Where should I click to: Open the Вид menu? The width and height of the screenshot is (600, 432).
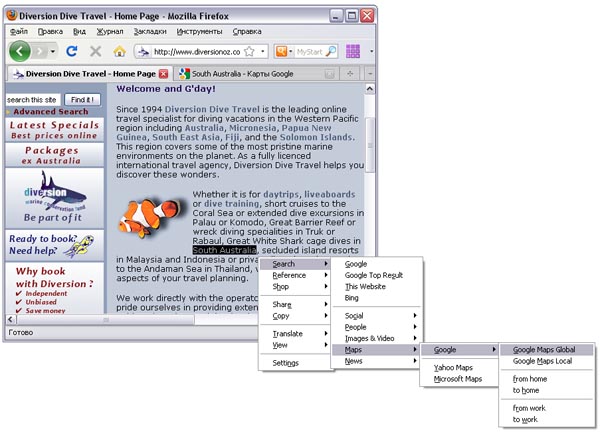pos(79,31)
